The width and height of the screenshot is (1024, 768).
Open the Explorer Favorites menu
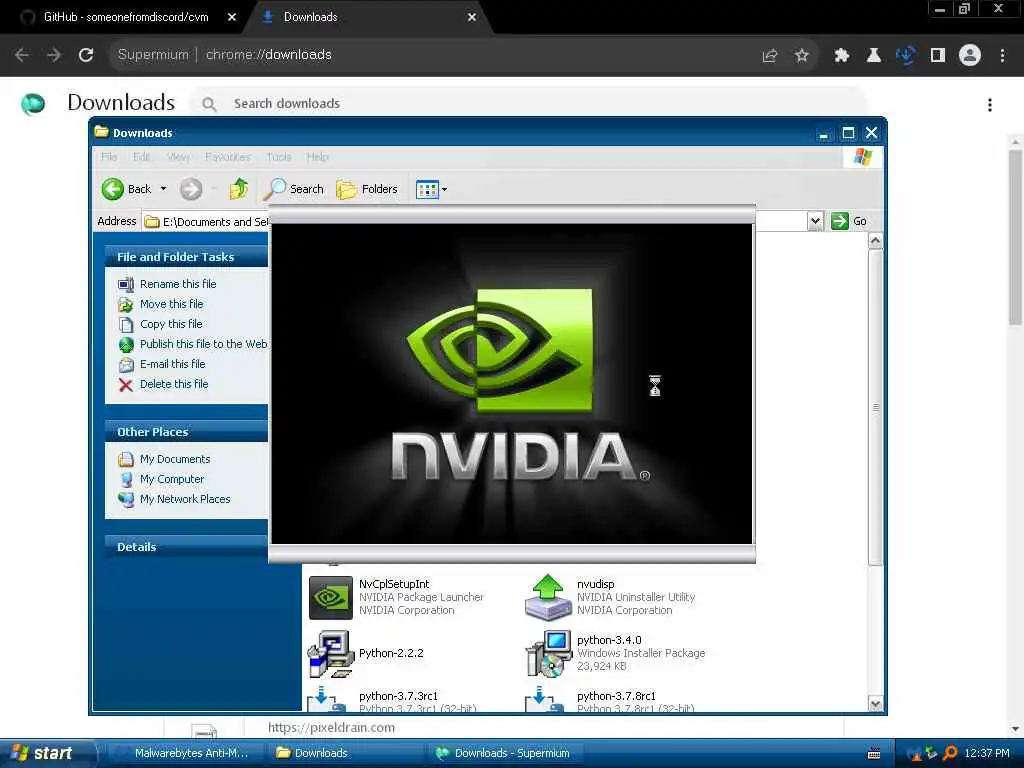coord(228,157)
